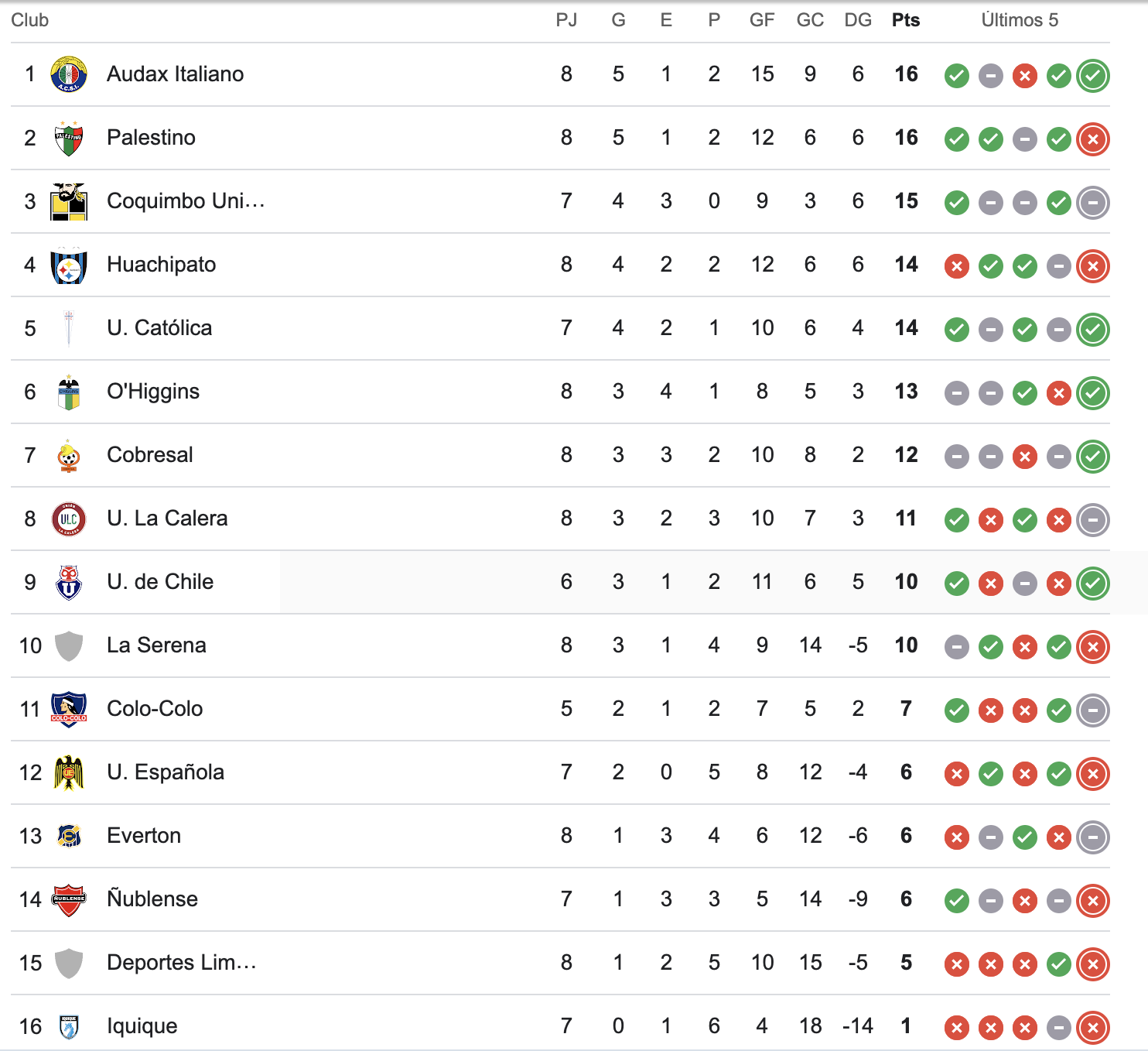The width and height of the screenshot is (1148, 1051).
Task: Click Coquimbo Unido's latest draw indicator
Action: tap(1093, 202)
